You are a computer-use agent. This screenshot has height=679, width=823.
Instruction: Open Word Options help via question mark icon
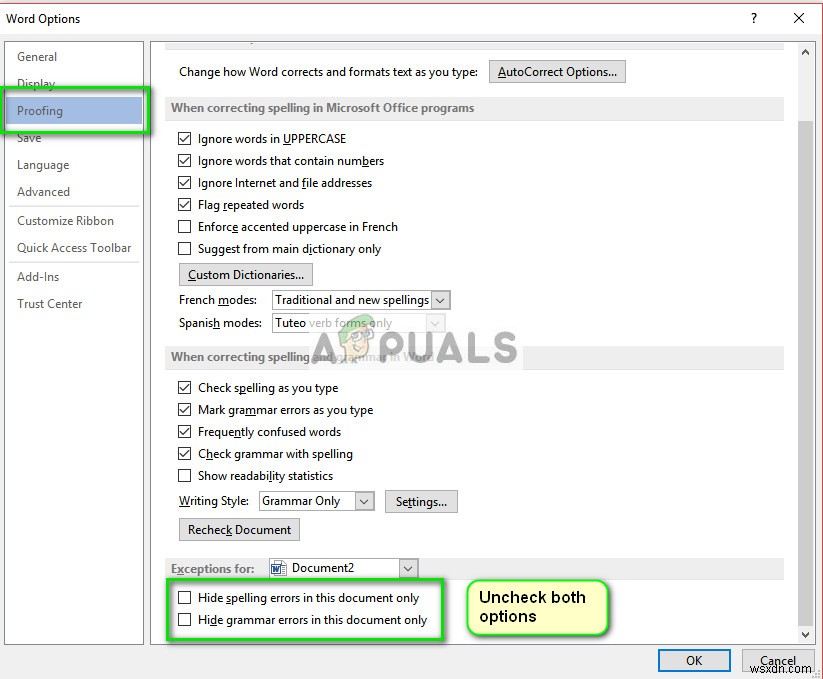point(753,18)
